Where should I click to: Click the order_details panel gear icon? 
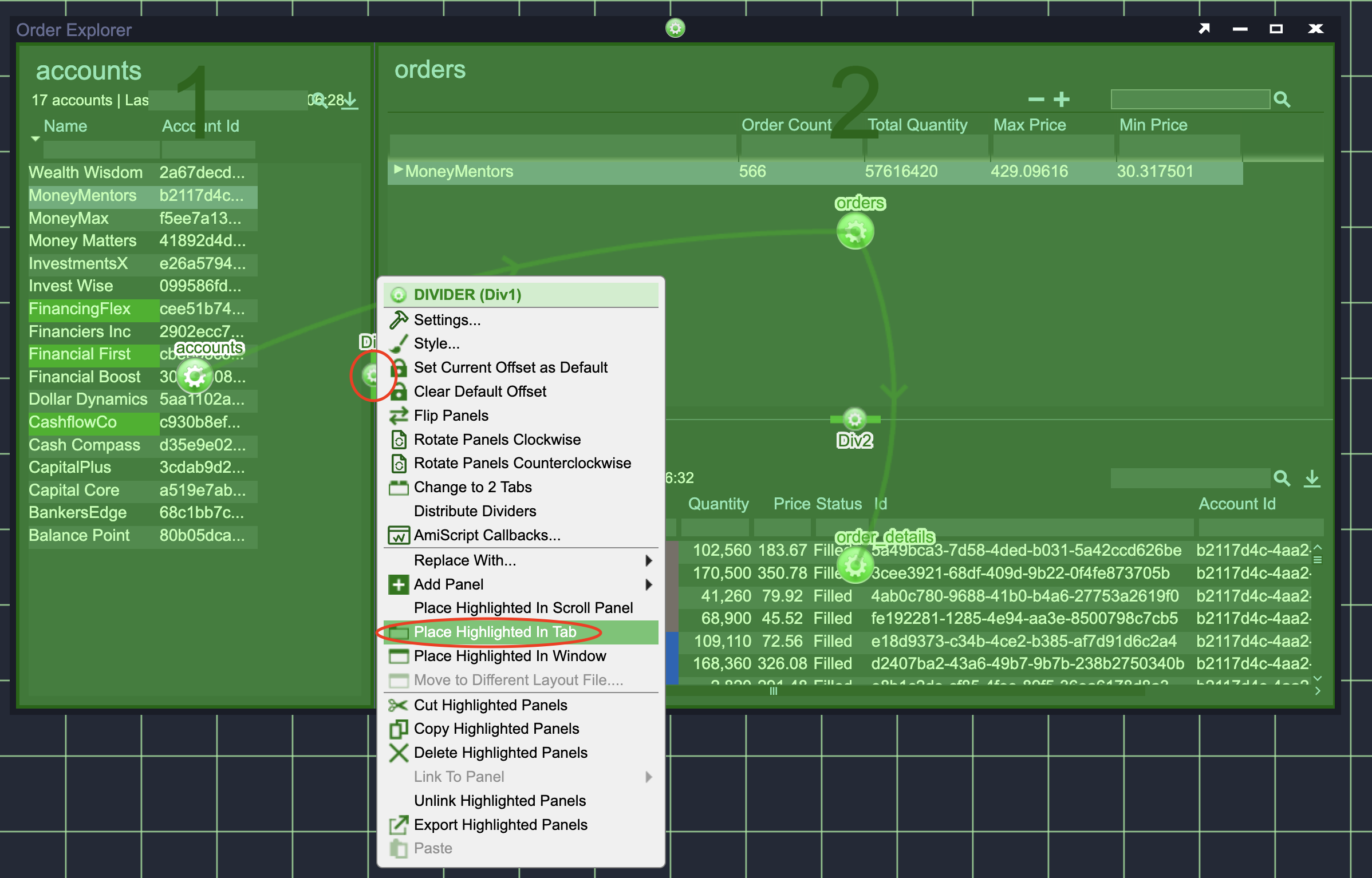point(855,565)
